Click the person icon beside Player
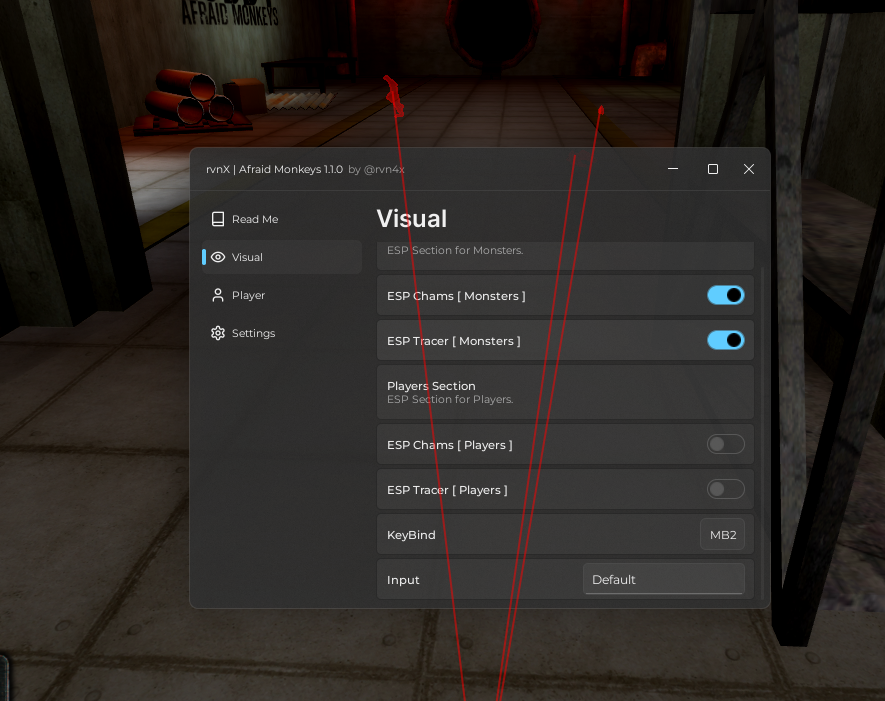885x701 pixels. pos(218,295)
